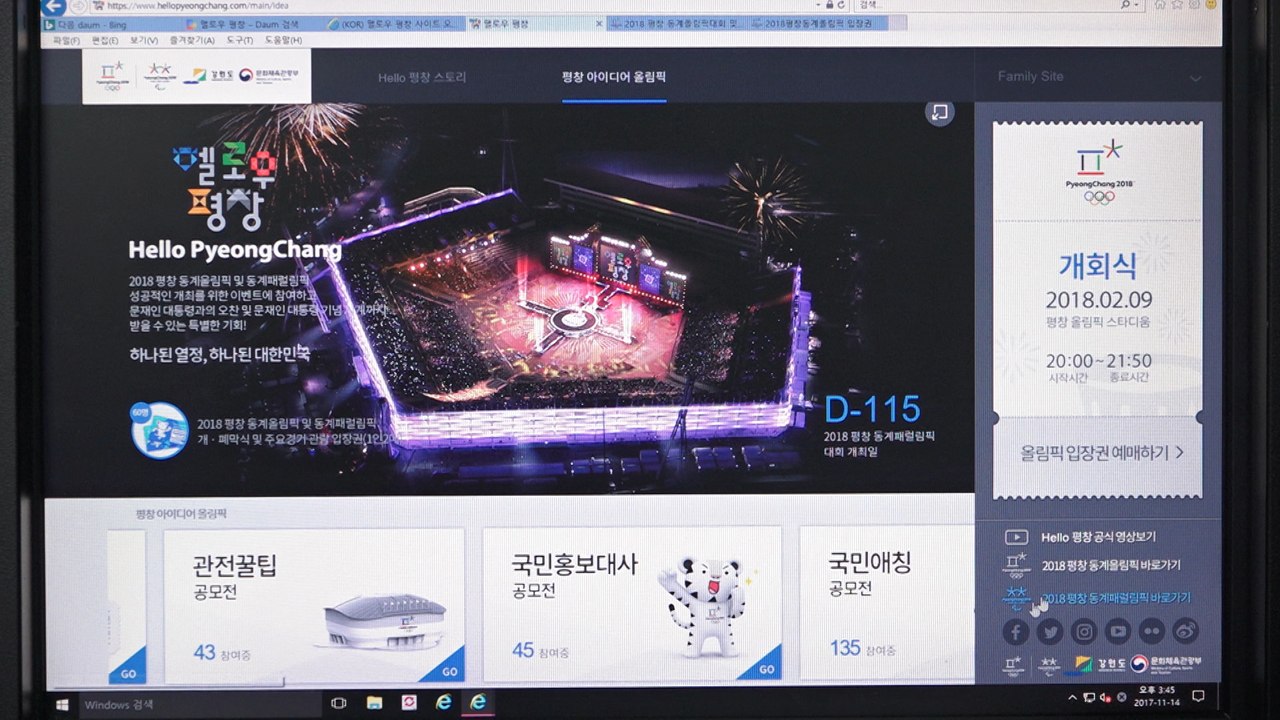Select the Hello 평창 스토리 nav item
The image size is (1280, 720).
click(422, 78)
